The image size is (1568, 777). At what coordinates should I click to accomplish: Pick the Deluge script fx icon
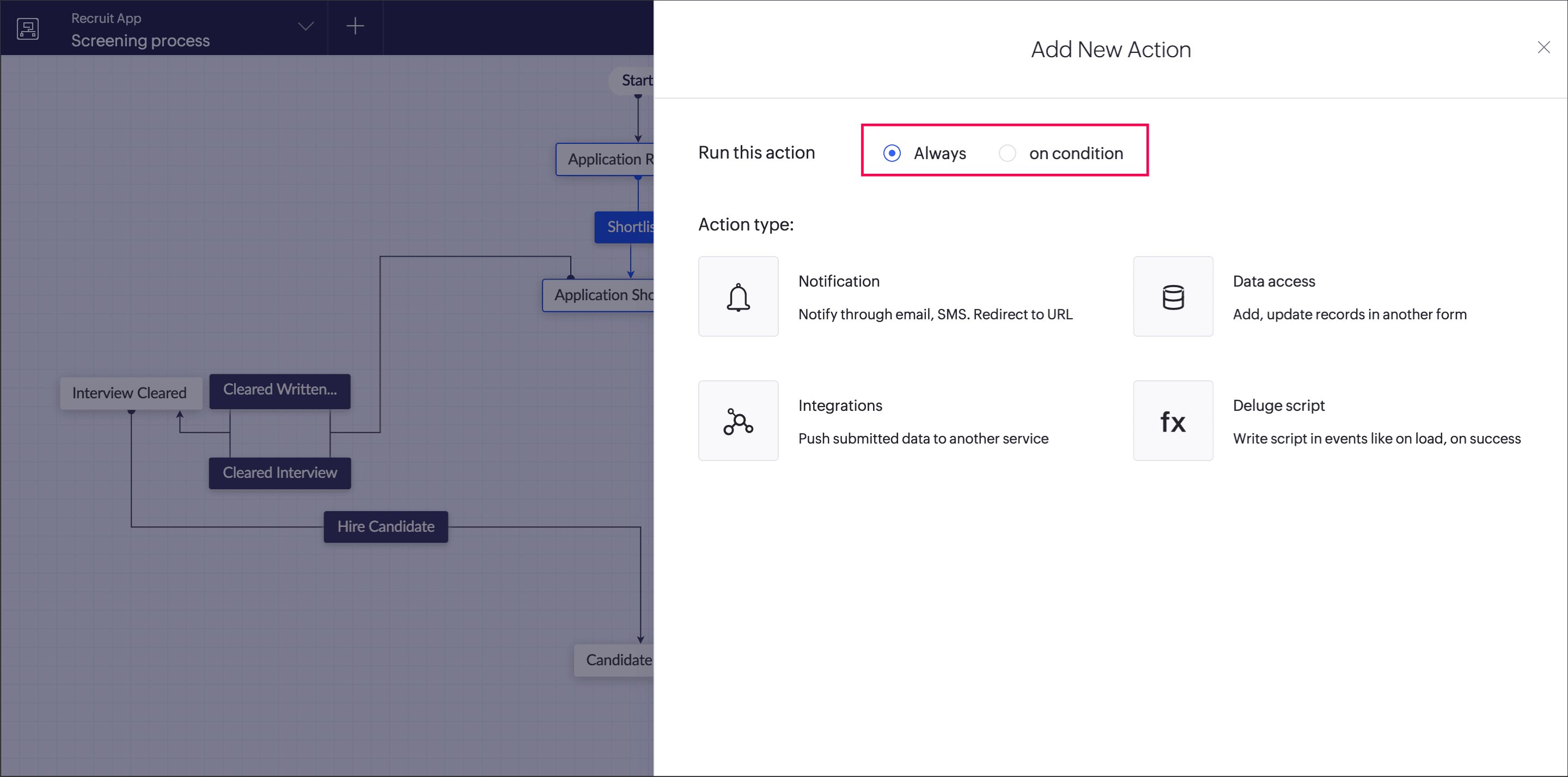click(1173, 421)
